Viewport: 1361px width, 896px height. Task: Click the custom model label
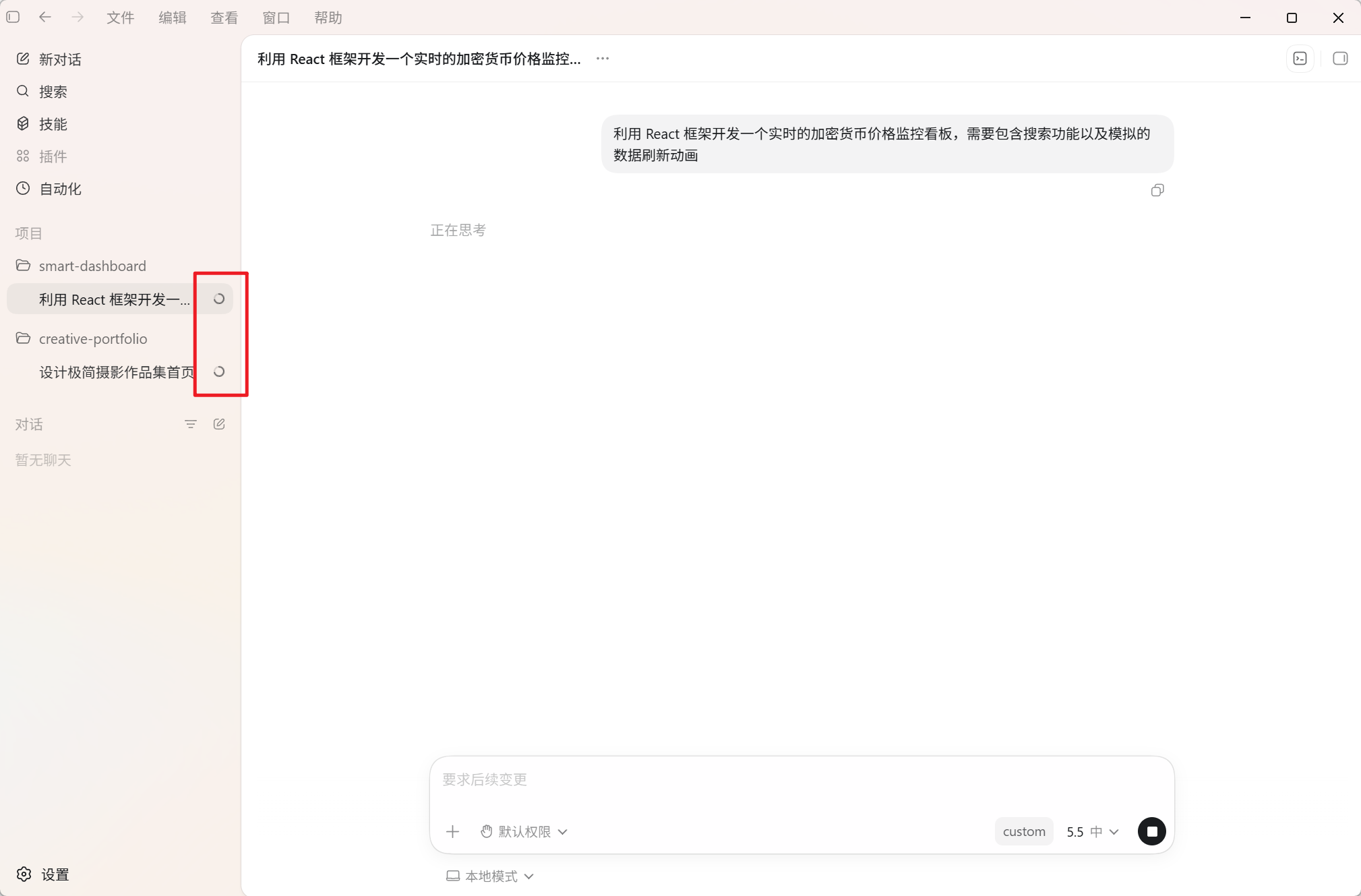pos(1024,832)
